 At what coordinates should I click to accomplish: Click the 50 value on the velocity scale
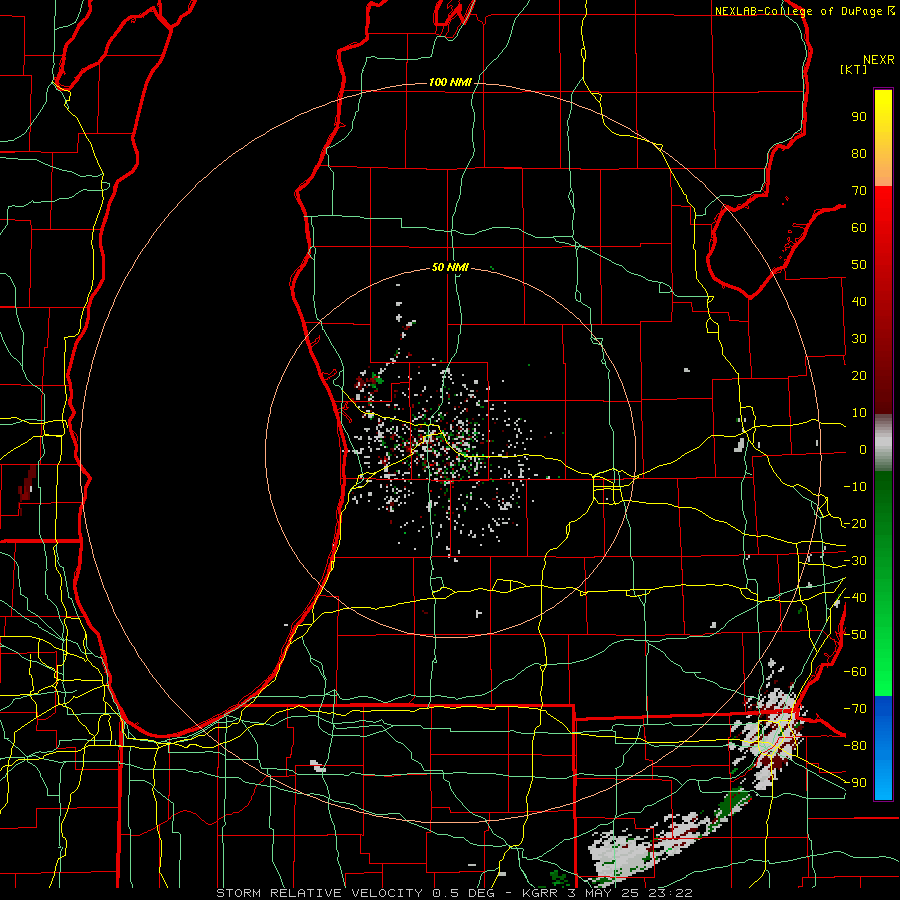859,265
